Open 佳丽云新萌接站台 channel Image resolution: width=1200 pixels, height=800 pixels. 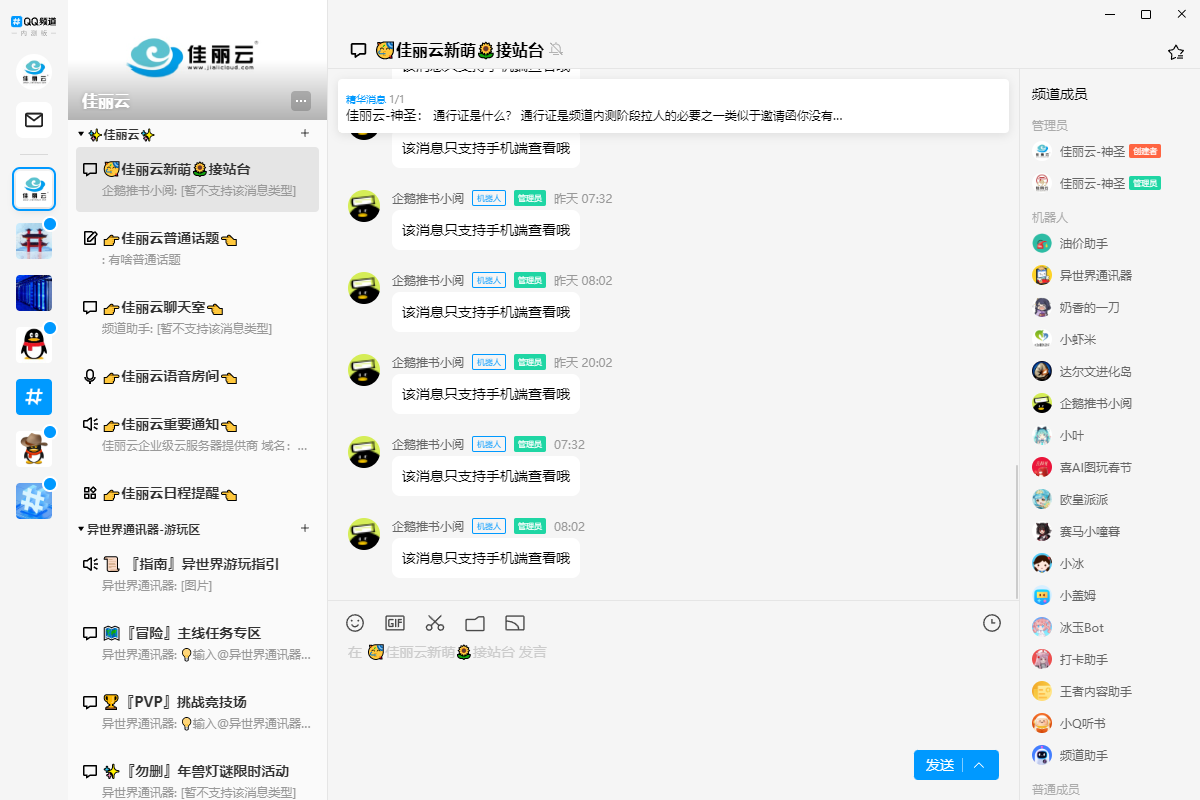click(197, 179)
